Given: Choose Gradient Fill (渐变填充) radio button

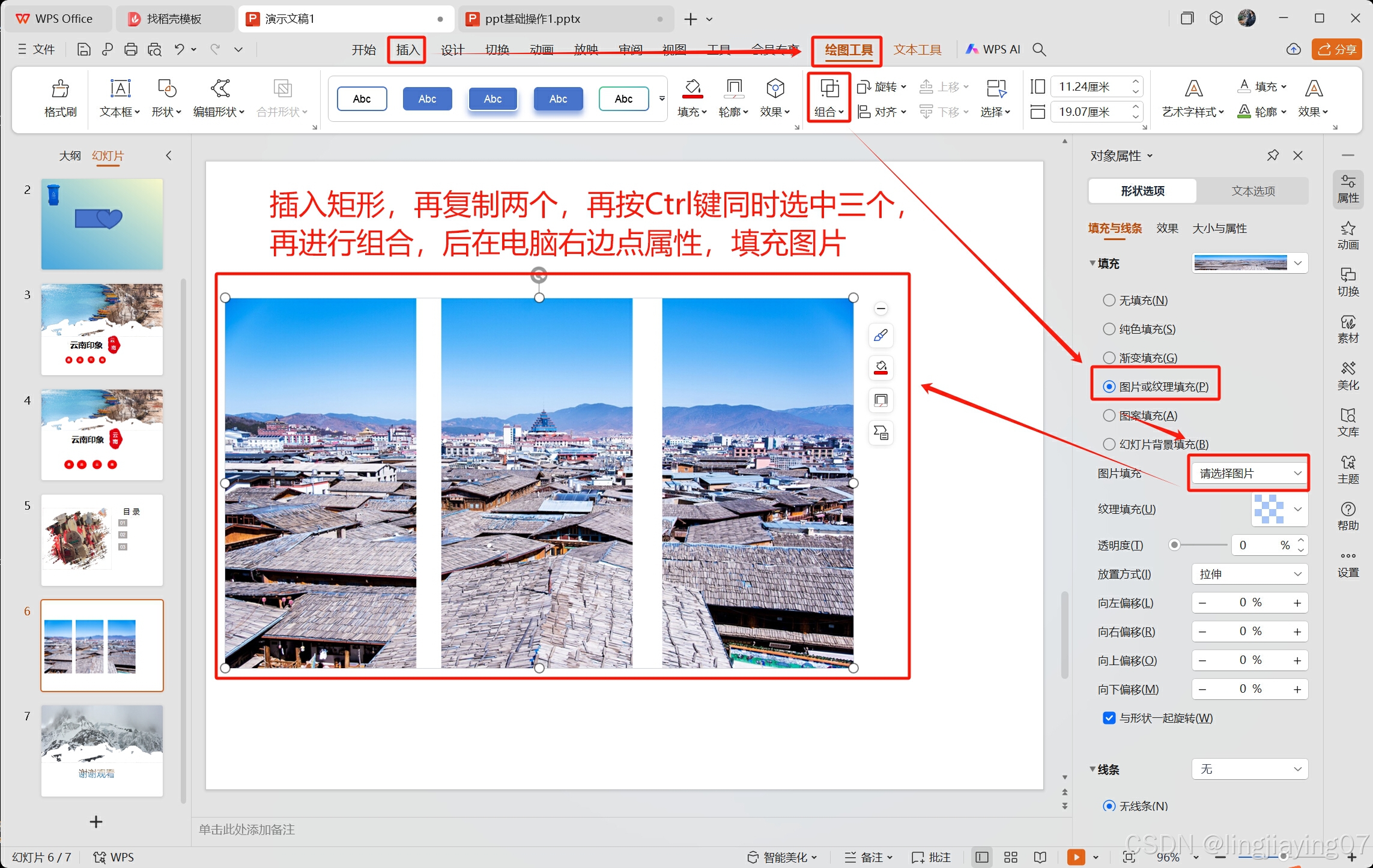Looking at the screenshot, I should click(1109, 358).
